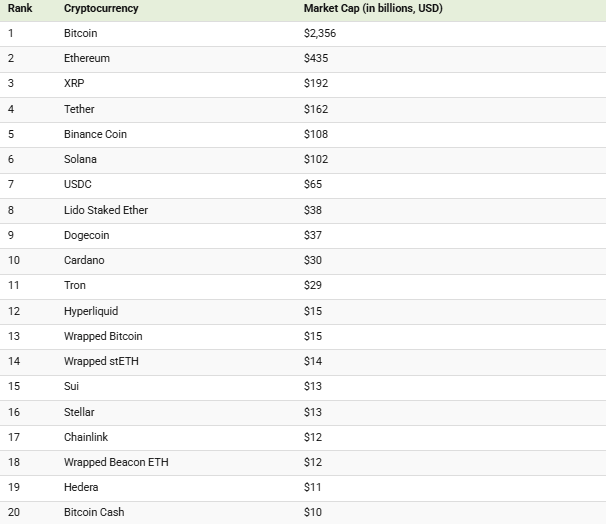The width and height of the screenshot is (606, 524).
Task: Click the Market Cap column header
Action: click(373, 9)
